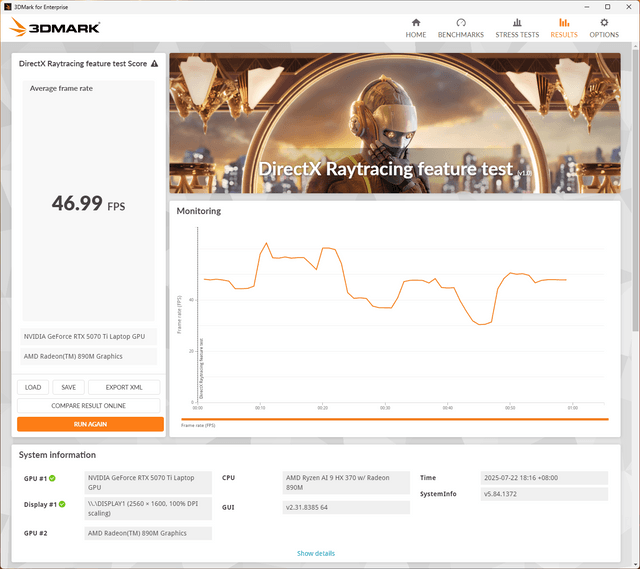Open the Benchmarks gauge icon
640x569 pixels.
click(461, 22)
